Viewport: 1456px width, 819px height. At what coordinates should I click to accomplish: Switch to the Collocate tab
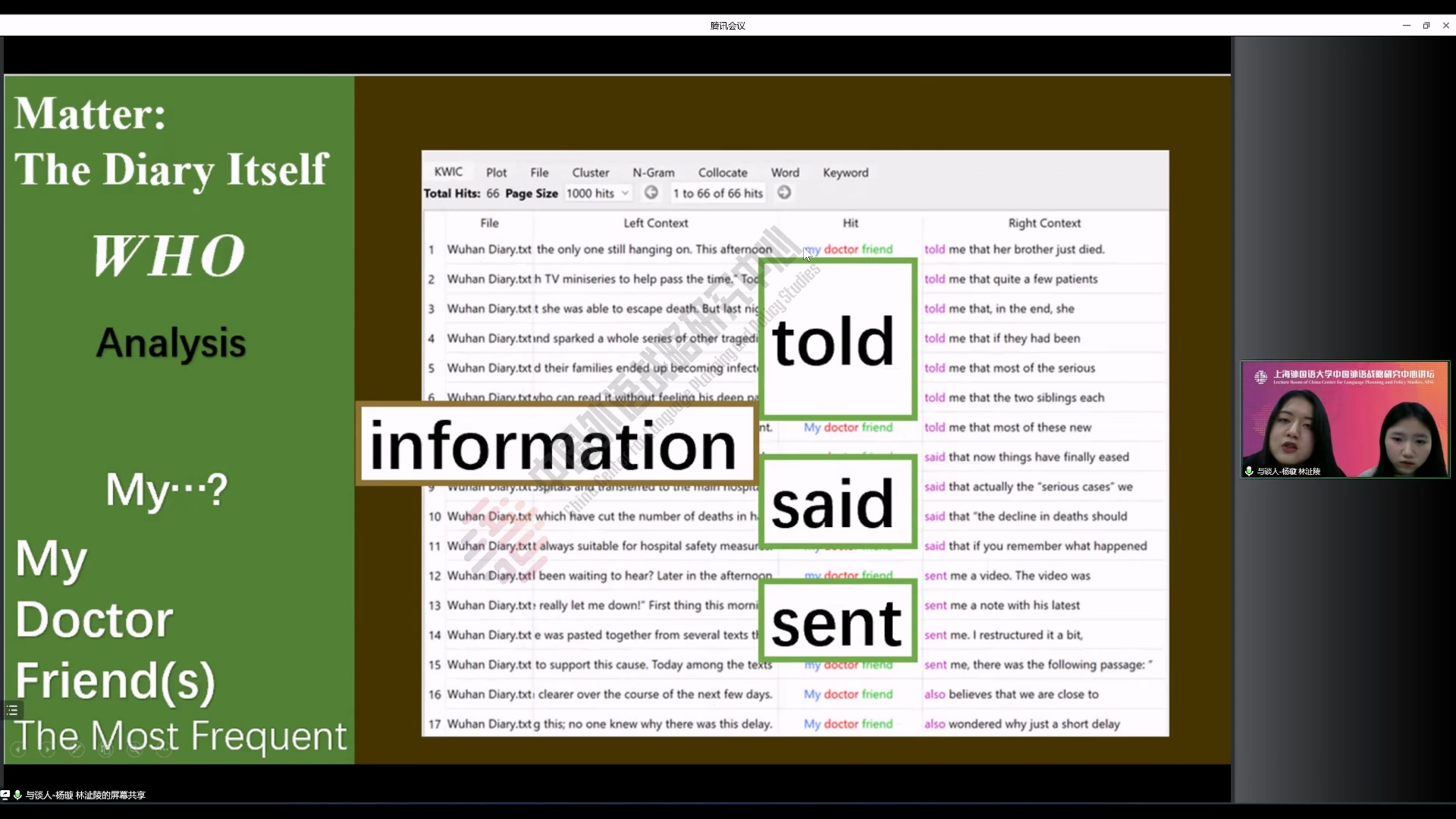coord(722,173)
